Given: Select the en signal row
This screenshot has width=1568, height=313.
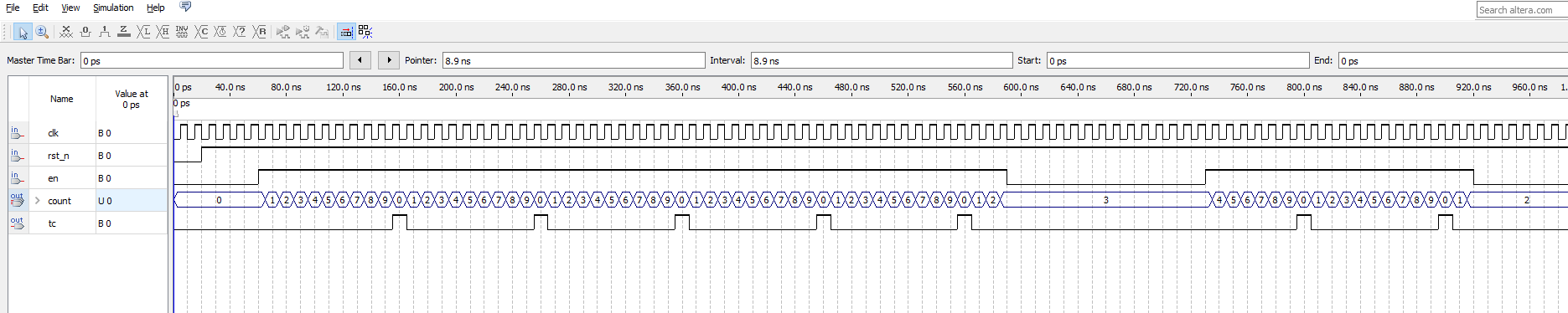Looking at the screenshot, I should pos(88,178).
